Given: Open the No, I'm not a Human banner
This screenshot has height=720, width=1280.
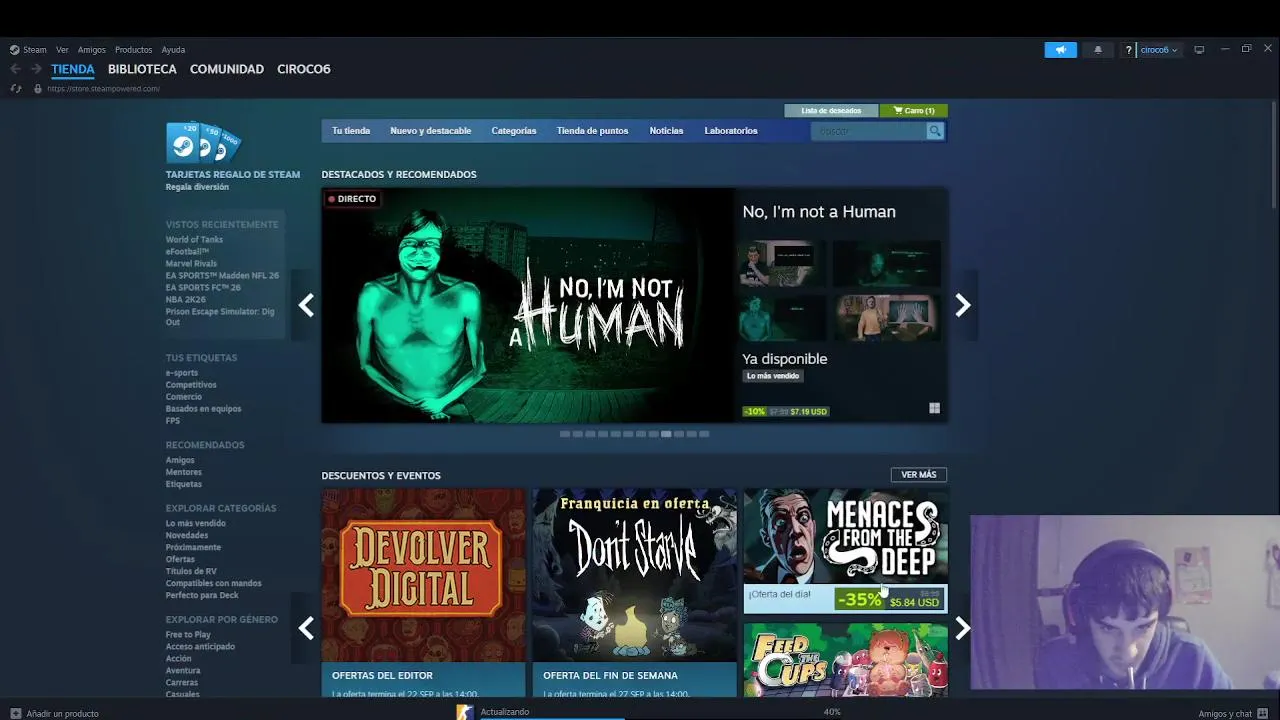Looking at the screenshot, I should click(528, 305).
